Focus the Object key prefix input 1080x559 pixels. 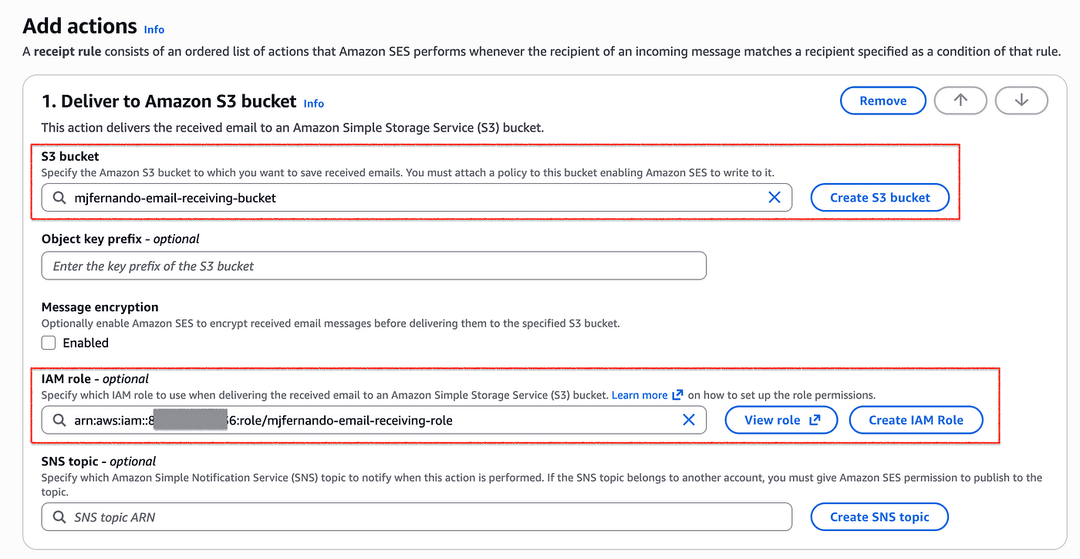pos(374,266)
